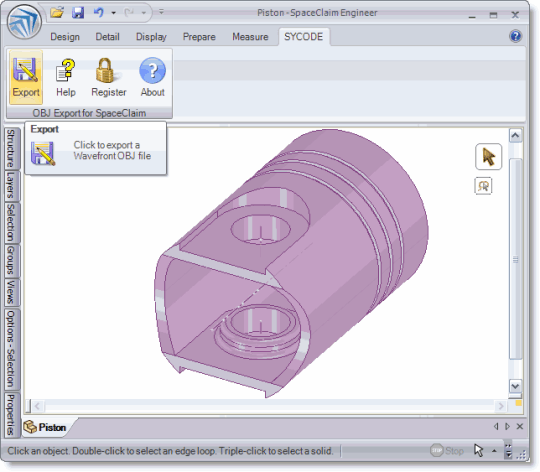
Task: Click the Open folder icon in quick access
Action: 57,13
